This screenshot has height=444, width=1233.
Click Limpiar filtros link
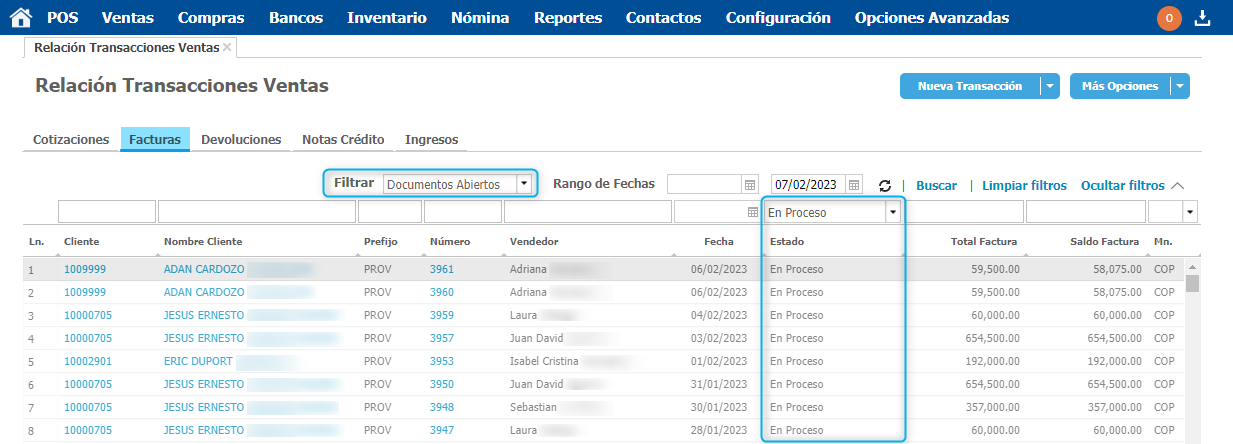tap(1024, 186)
